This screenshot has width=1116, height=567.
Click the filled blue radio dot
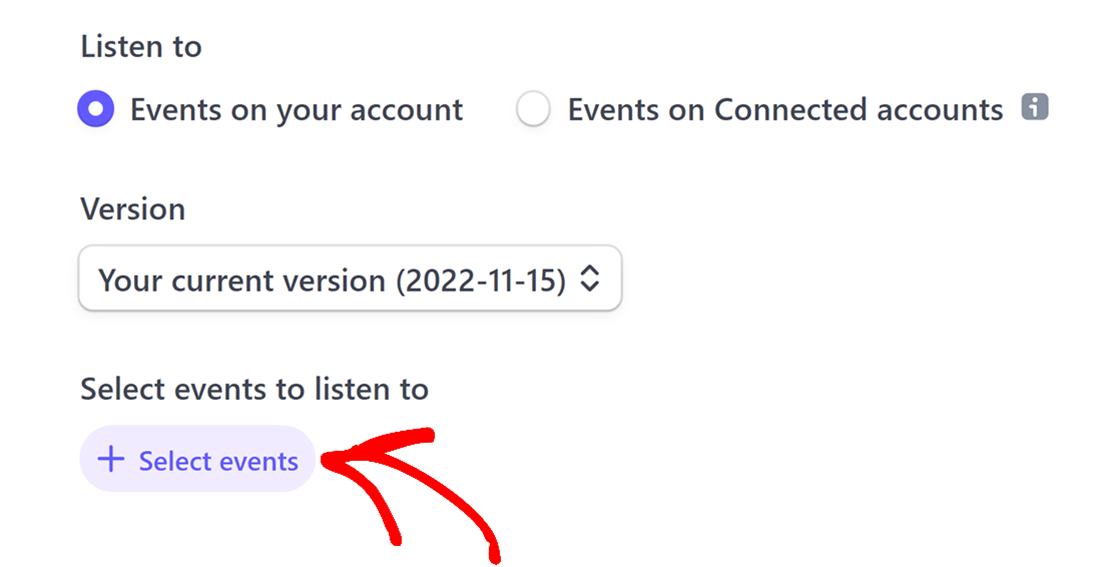point(97,109)
